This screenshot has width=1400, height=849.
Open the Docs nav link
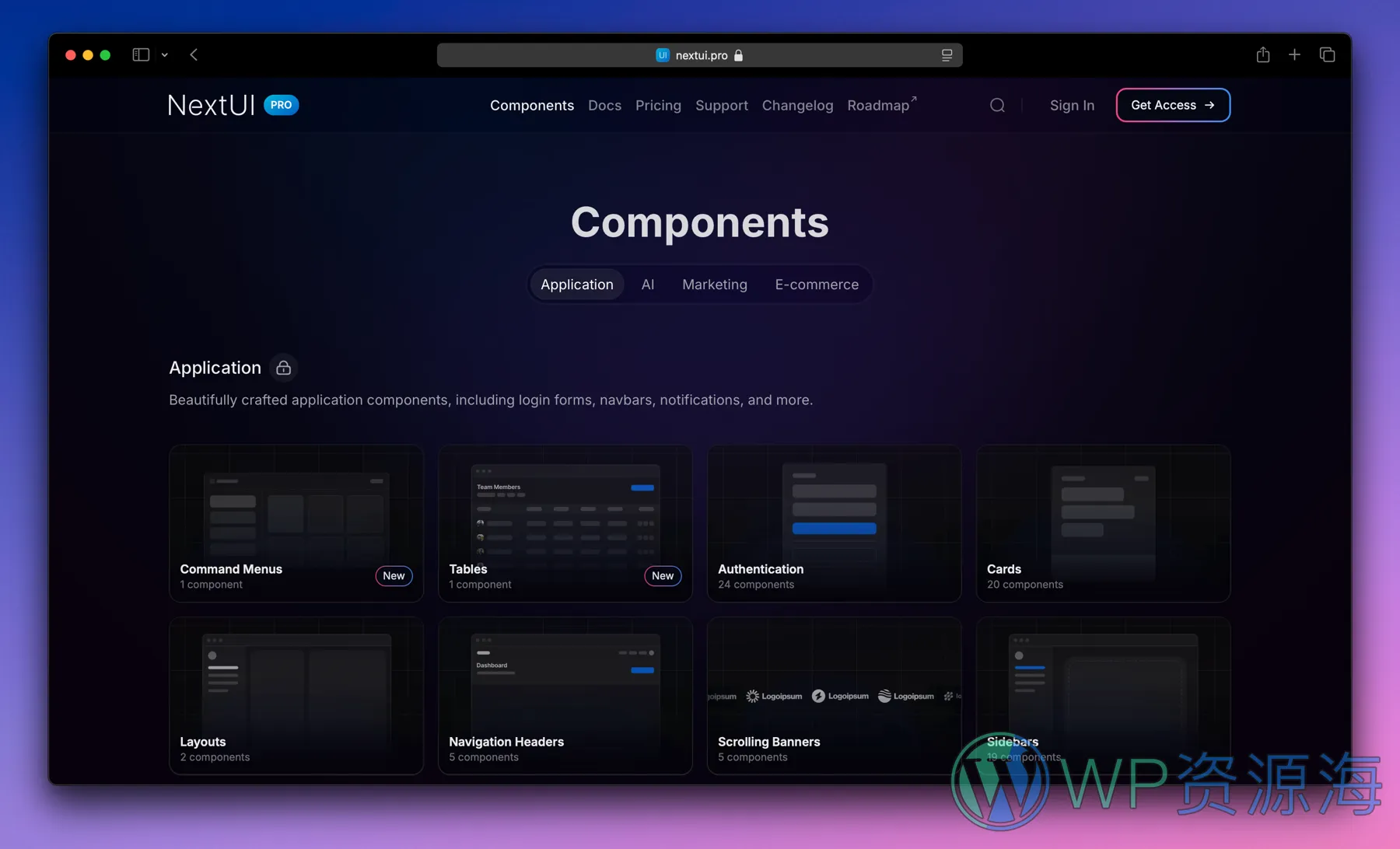point(604,105)
